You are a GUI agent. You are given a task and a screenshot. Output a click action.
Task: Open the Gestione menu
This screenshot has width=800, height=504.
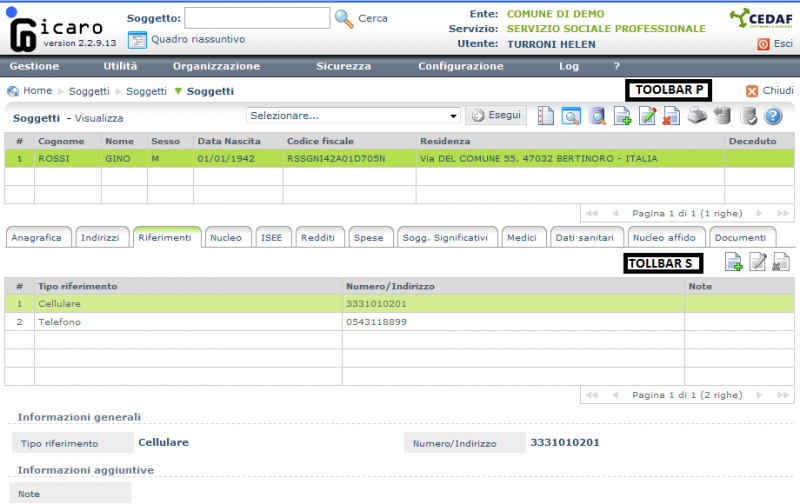click(x=34, y=66)
